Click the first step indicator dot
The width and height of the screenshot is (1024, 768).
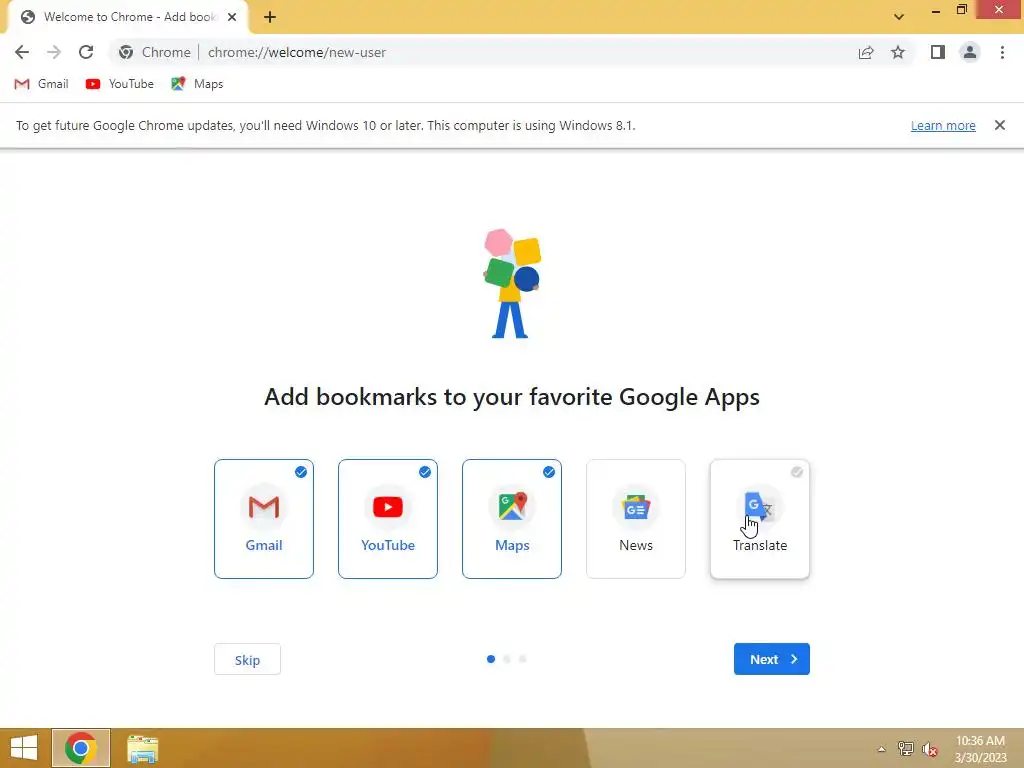pyautogui.click(x=491, y=659)
